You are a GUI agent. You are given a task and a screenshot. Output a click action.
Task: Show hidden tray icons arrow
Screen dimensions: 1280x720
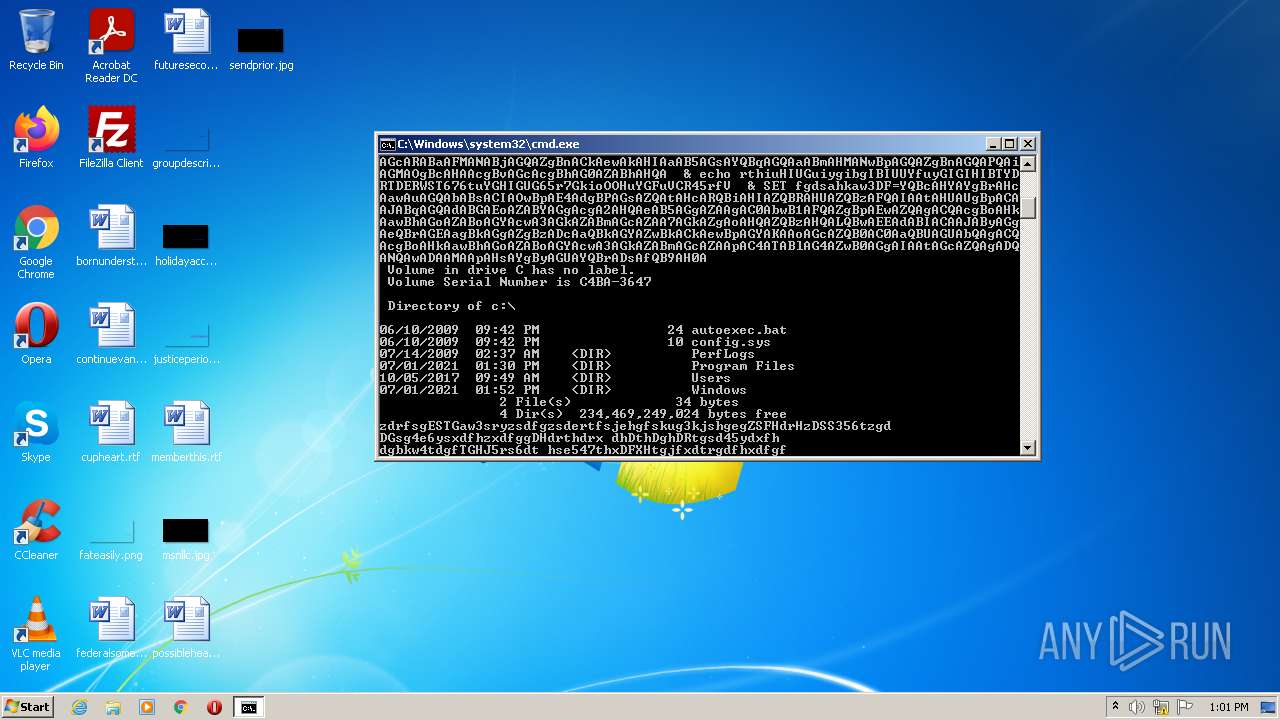[1115, 707]
